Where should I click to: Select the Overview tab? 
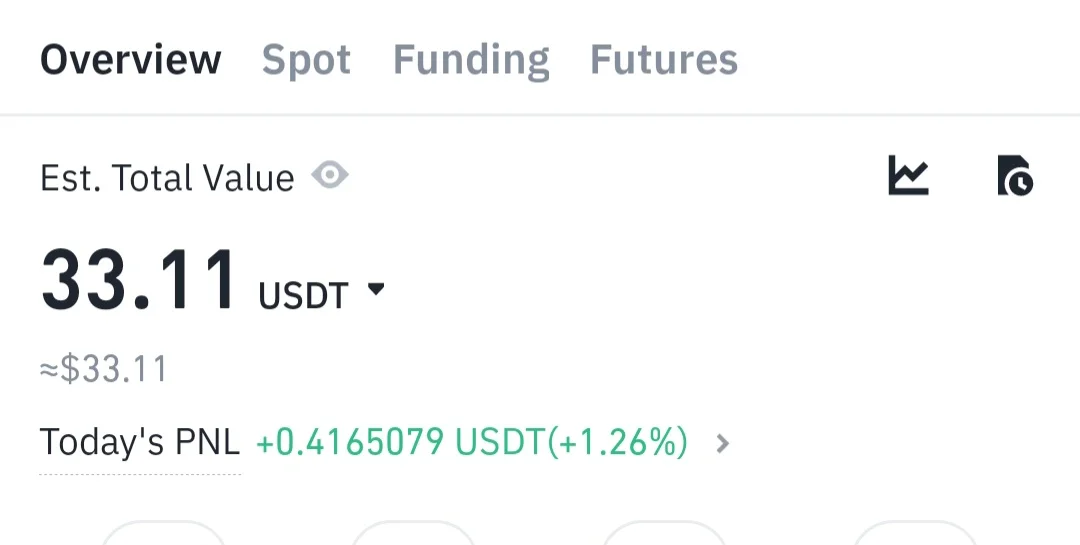tap(130, 60)
